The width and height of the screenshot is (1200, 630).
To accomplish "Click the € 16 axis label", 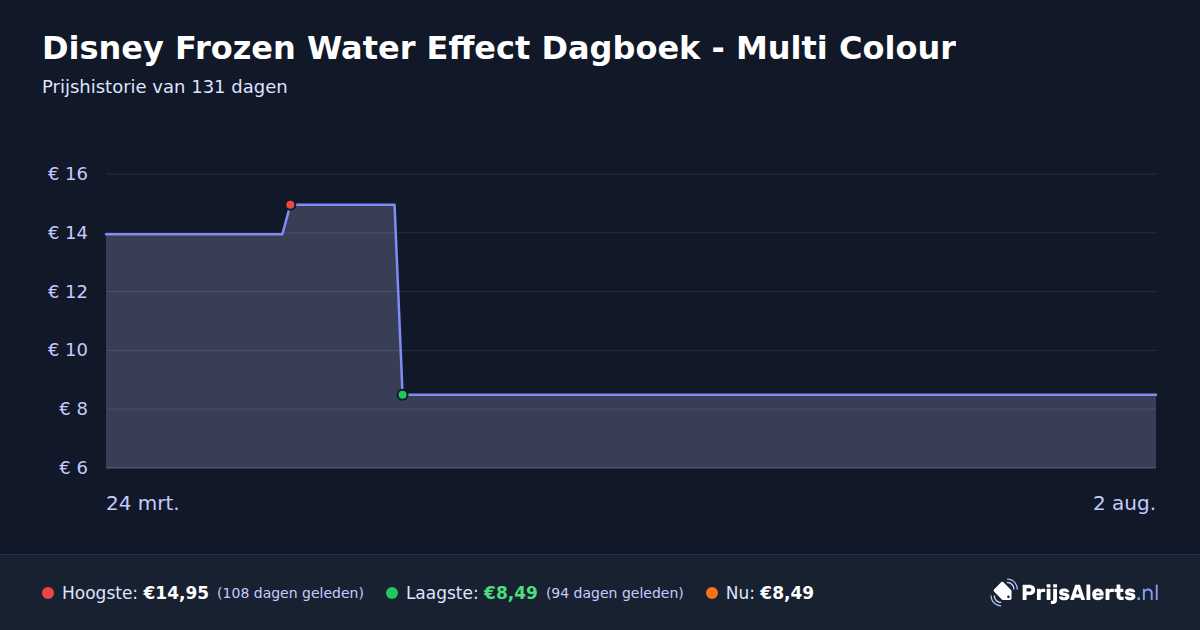I will pyautogui.click(x=68, y=175).
